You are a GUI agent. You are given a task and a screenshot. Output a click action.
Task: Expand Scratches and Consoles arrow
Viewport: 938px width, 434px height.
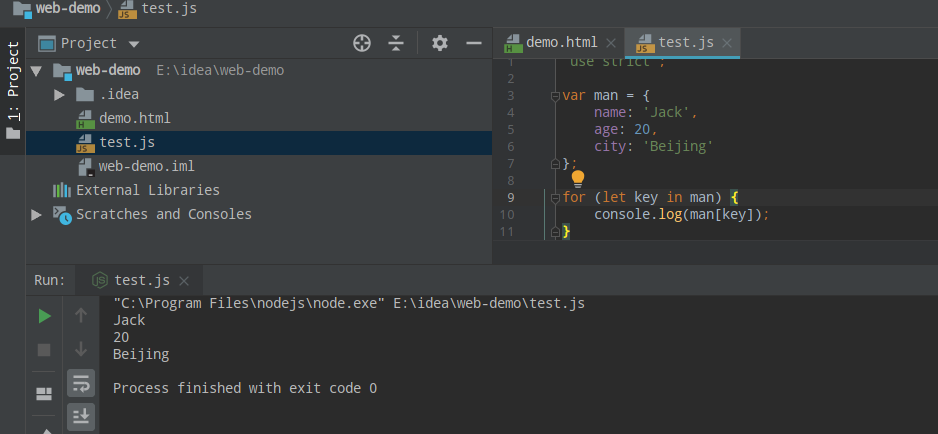tap(36, 214)
